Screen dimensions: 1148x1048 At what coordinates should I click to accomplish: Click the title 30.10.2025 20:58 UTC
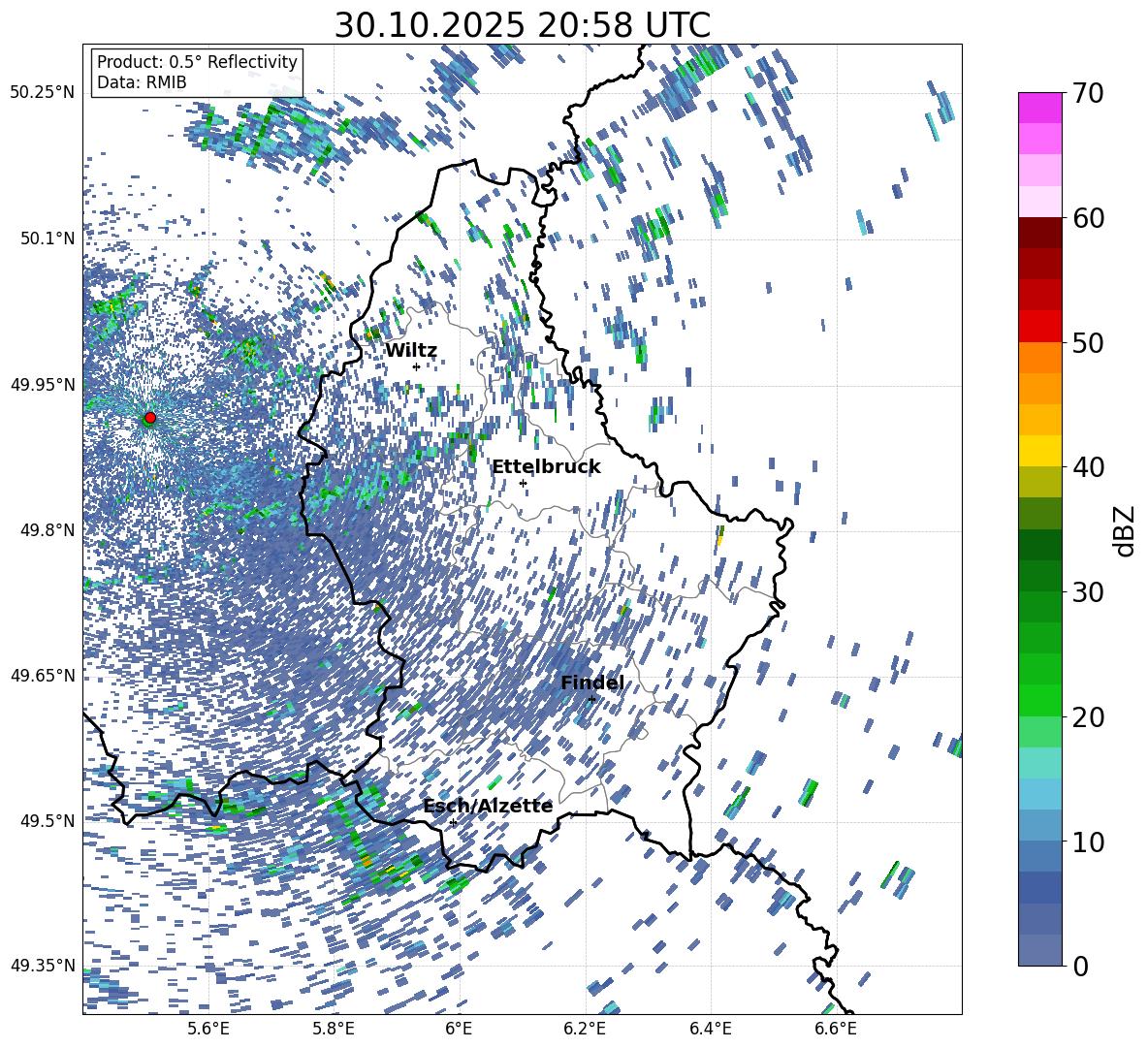coord(523,25)
